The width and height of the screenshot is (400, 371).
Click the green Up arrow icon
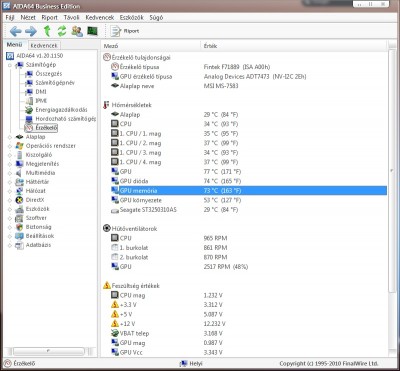[47, 31]
